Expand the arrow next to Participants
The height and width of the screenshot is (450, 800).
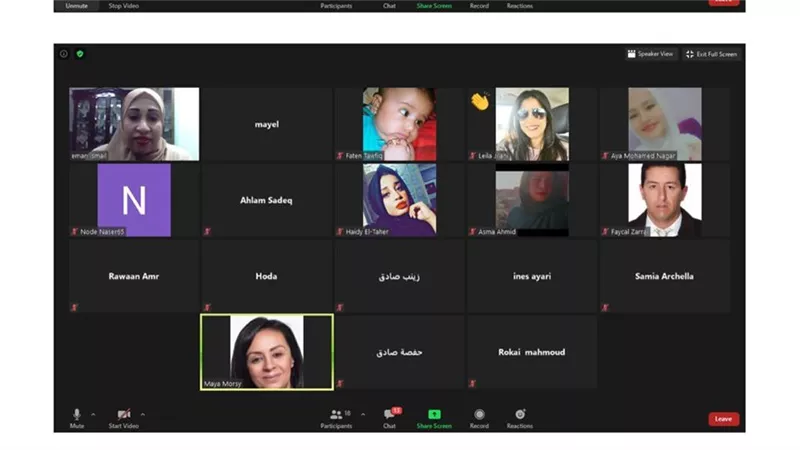click(363, 414)
